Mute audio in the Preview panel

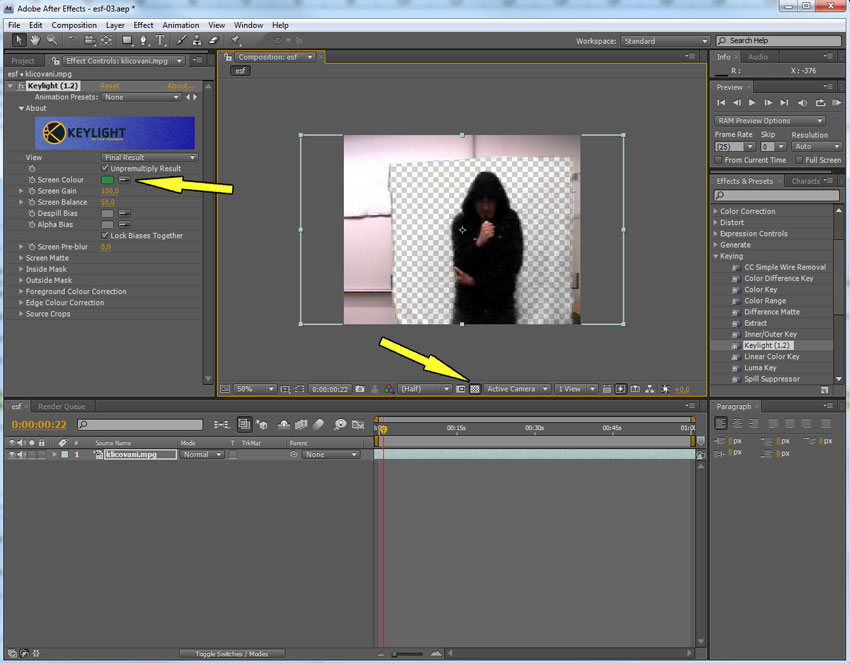point(802,102)
